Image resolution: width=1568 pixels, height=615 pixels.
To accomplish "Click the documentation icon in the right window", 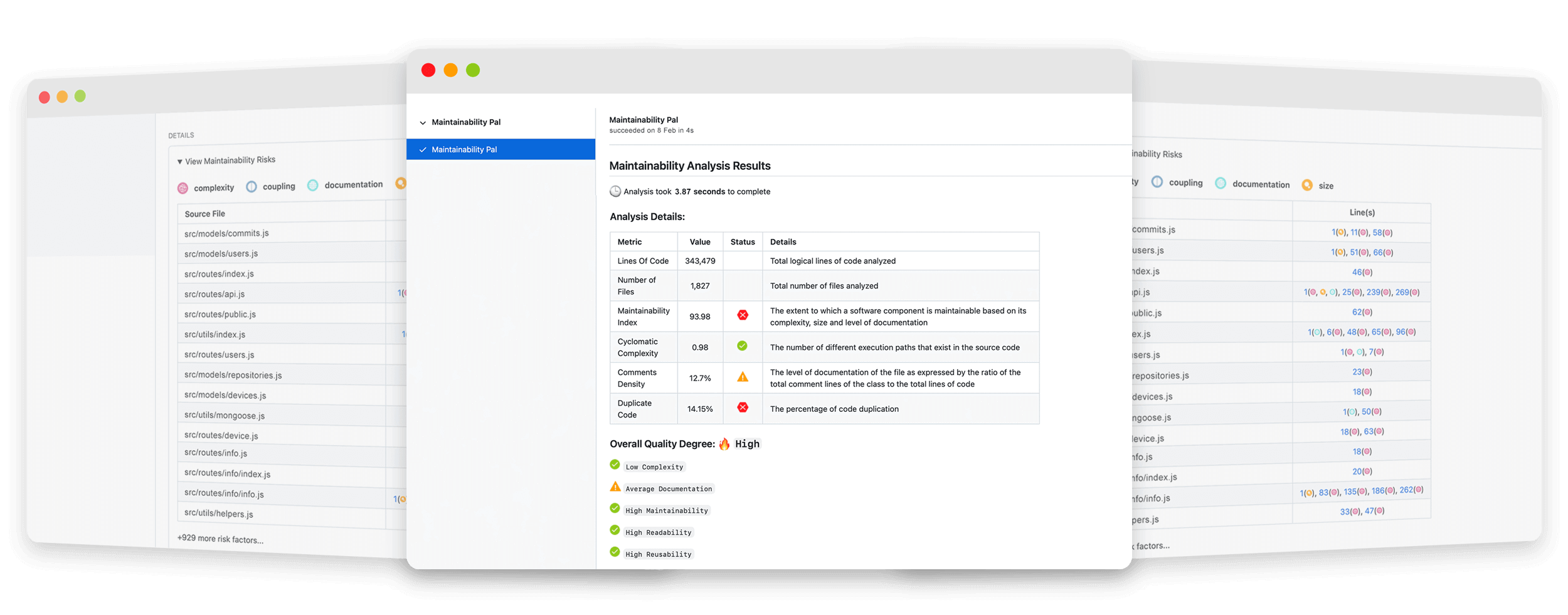I will click(1221, 183).
